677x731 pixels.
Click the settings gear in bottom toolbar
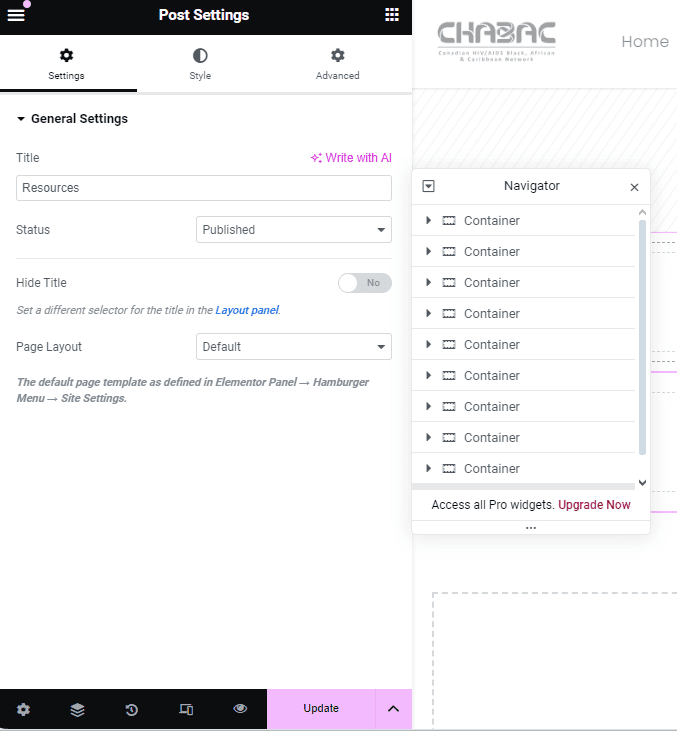point(23,709)
